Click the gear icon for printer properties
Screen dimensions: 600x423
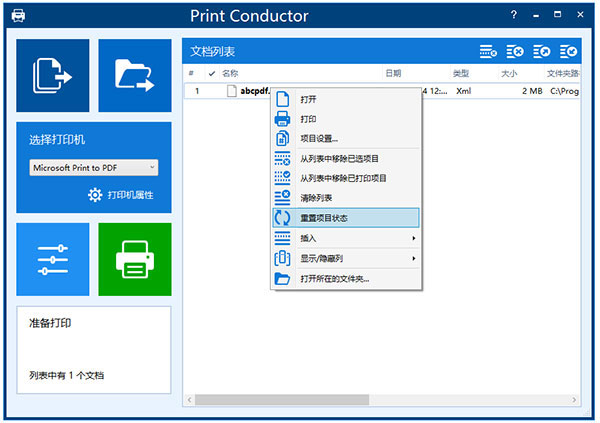click(95, 195)
